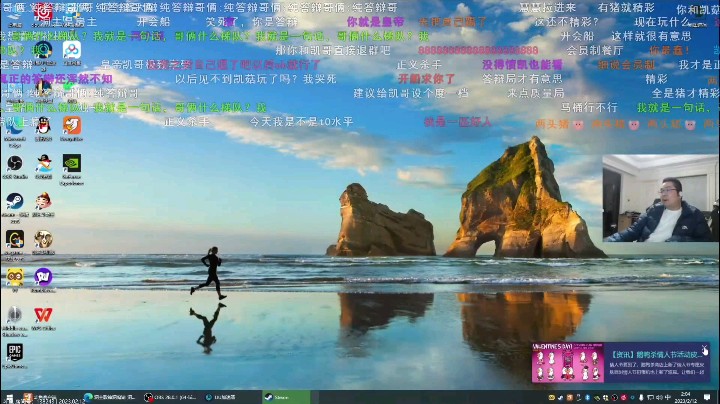Click the webcam overlay of the streamer
Image resolution: width=720 pixels, height=404 pixels.
660,198
